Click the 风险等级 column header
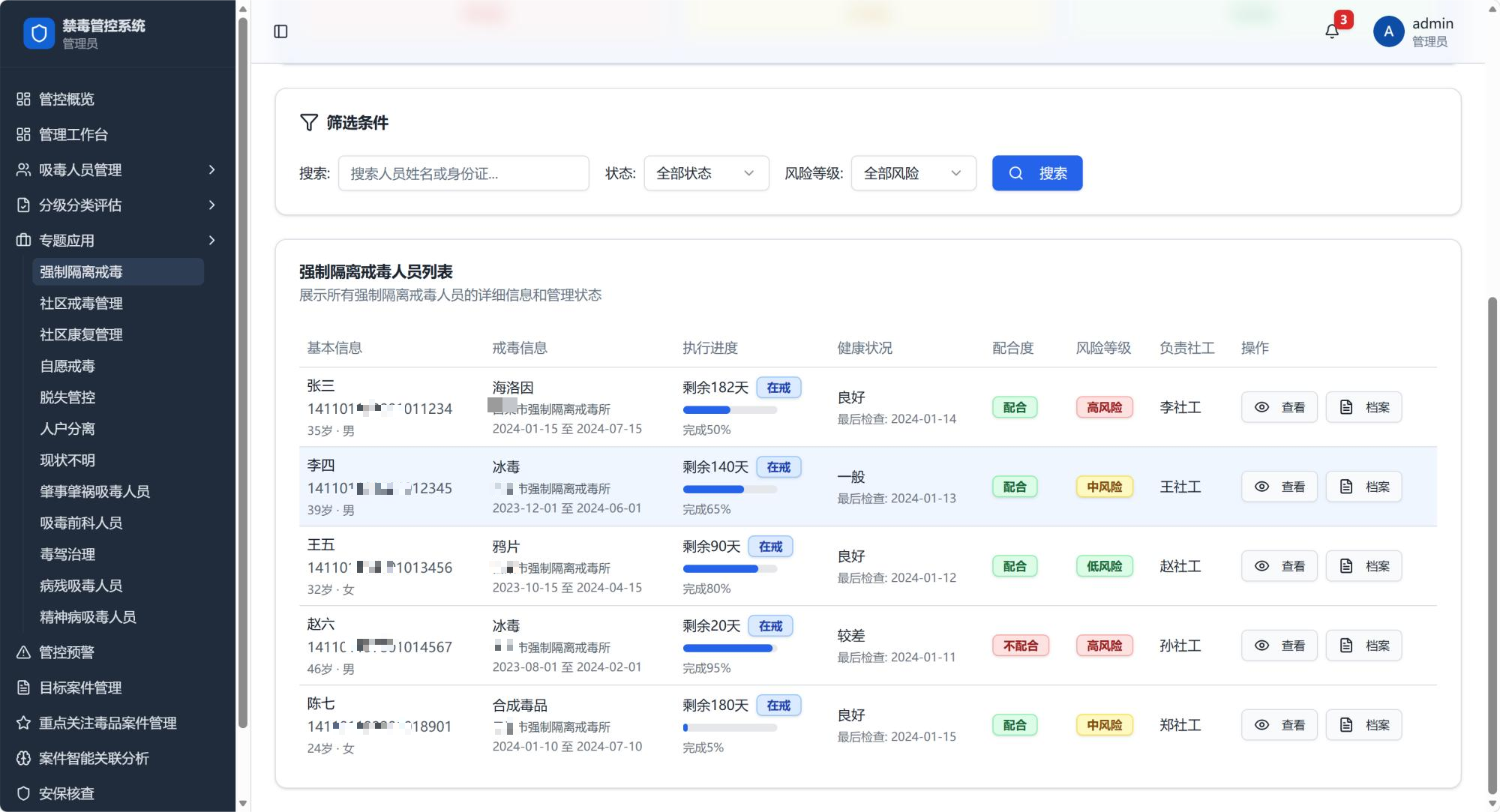Viewport: 1500px width, 812px height. (1103, 348)
